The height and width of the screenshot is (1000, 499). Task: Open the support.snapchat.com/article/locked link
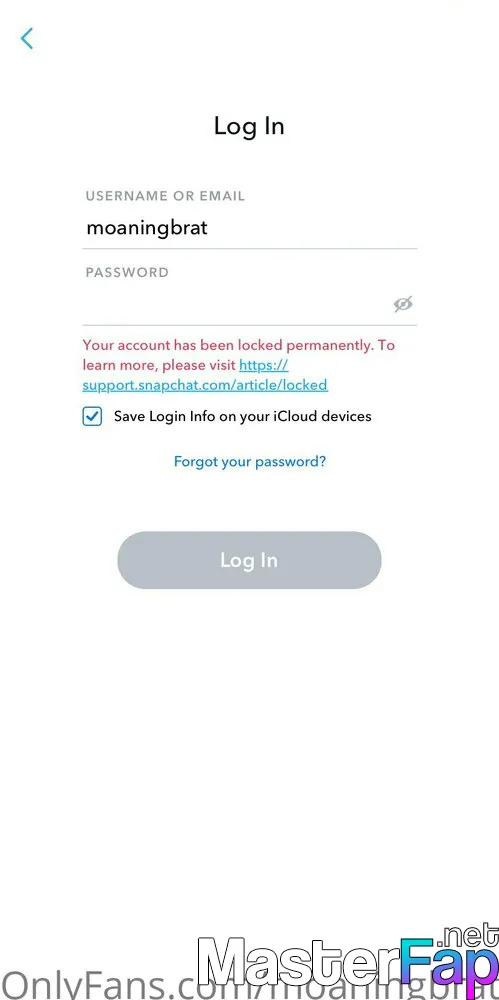pyautogui.click(x=205, y=385)
